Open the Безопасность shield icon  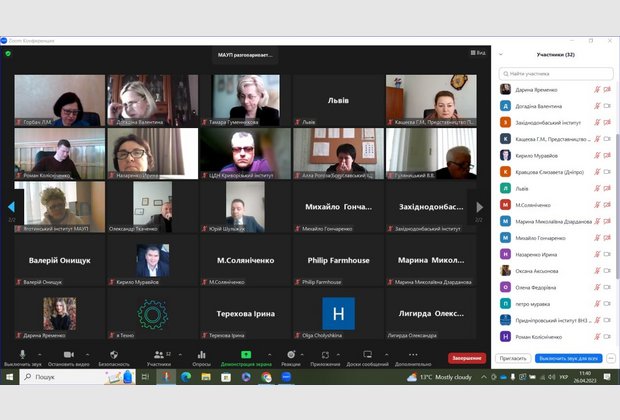113,354
